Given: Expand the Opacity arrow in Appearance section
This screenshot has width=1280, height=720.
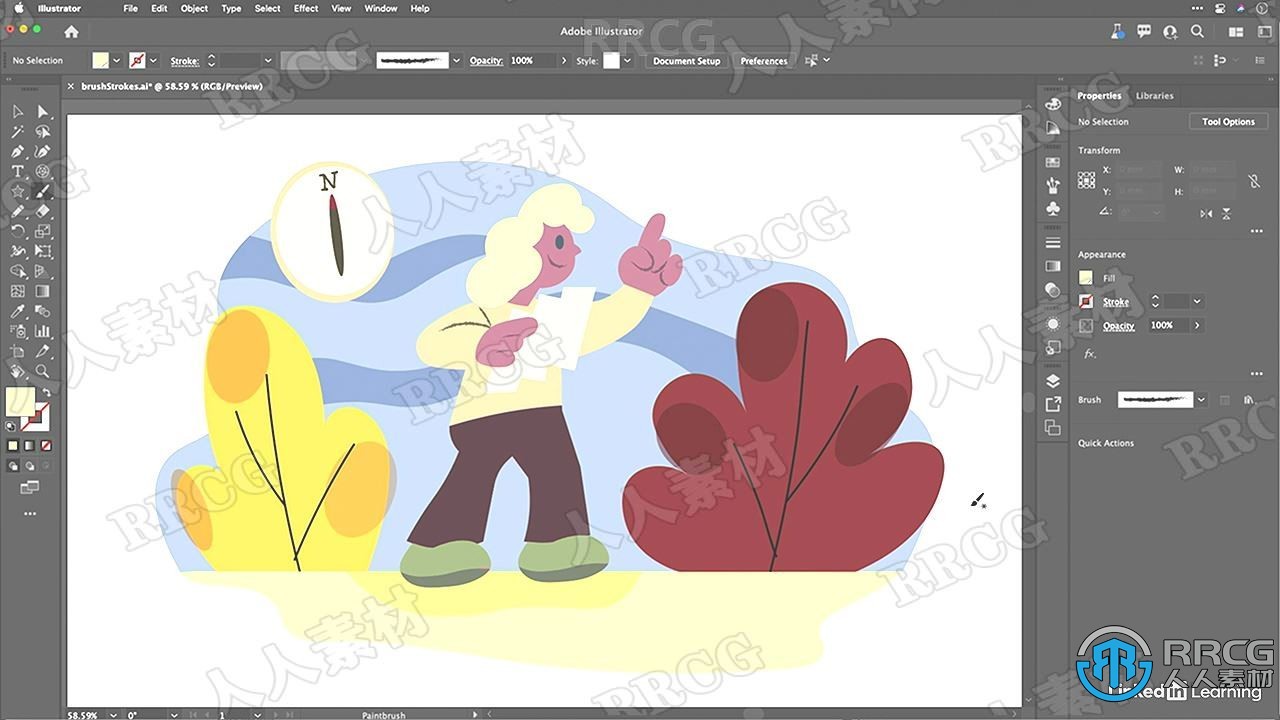Looking at the screenshot, I should coord(1197,325).
